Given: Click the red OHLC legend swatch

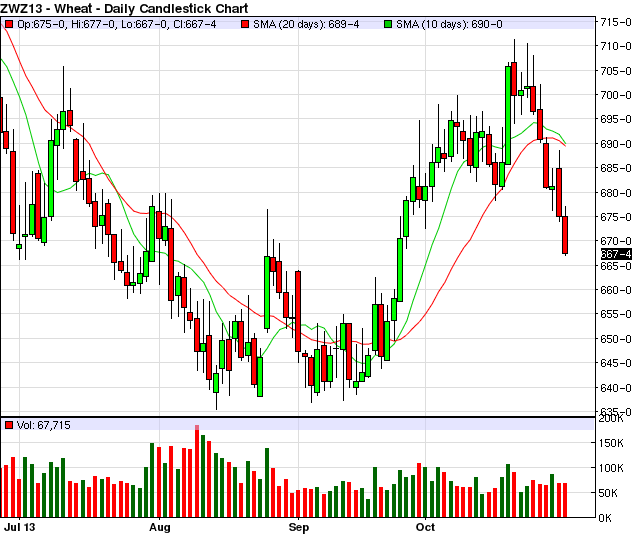Looking at the screenshot, I should 9,24.
